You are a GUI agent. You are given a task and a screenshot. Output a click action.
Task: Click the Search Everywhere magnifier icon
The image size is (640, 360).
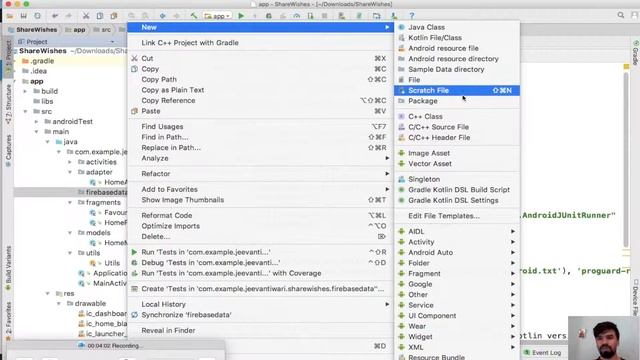(621, 15)
